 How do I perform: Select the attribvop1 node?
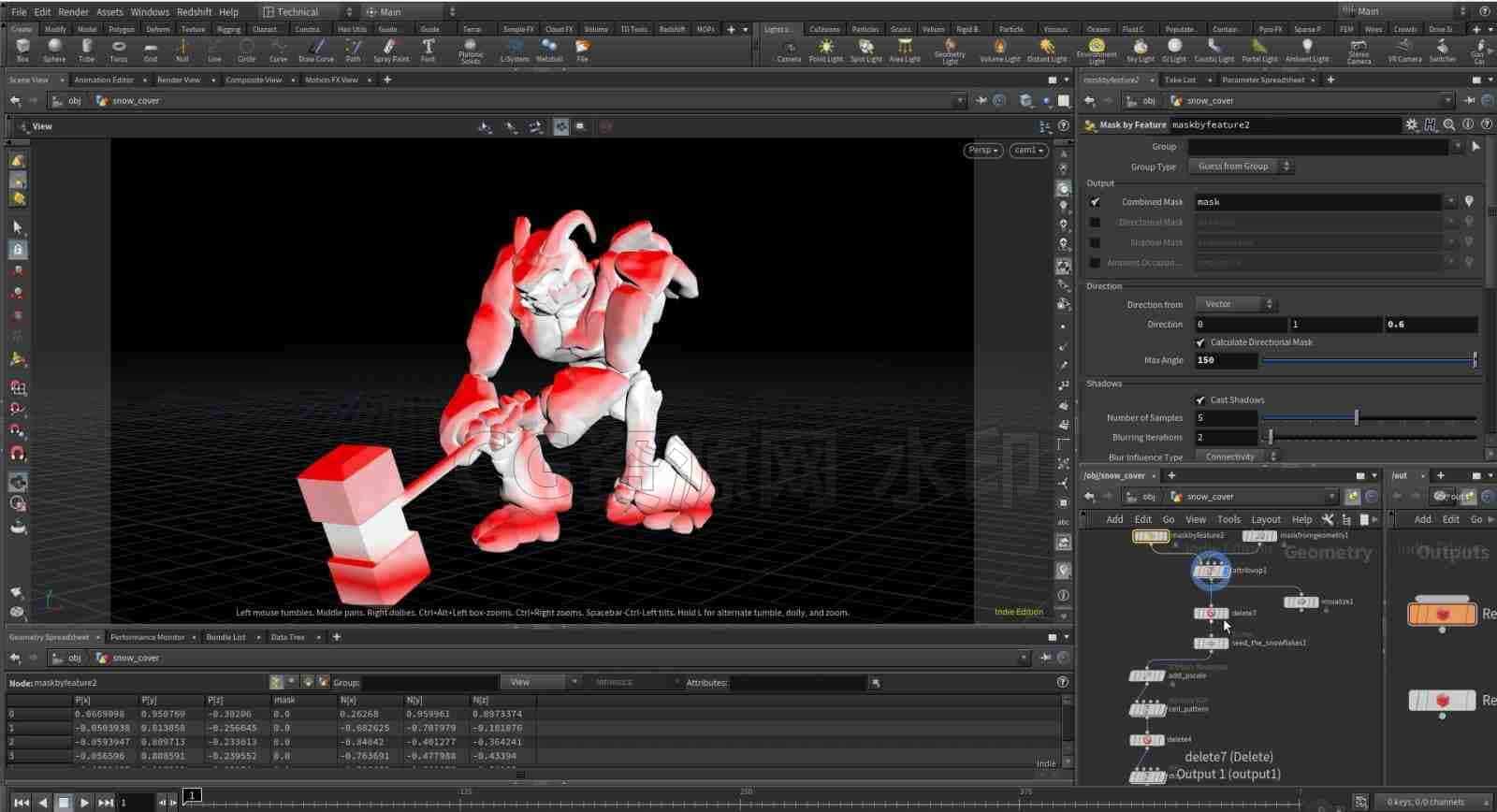pos(1211,570)
